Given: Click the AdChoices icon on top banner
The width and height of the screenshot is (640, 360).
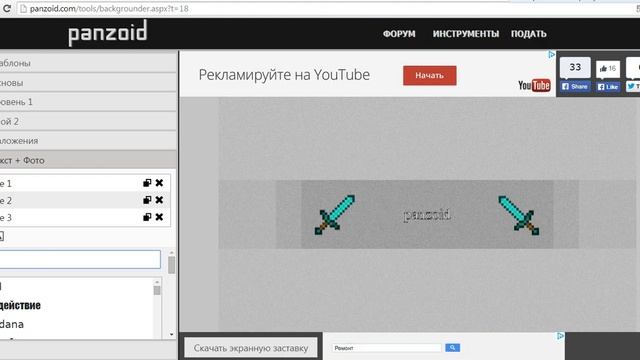Looking at the screenshot, I should [x=551, y=54].
